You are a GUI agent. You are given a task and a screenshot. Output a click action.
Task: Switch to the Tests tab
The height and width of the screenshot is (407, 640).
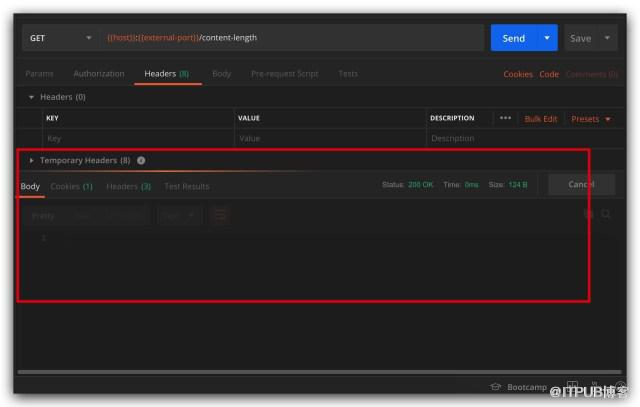348,74
